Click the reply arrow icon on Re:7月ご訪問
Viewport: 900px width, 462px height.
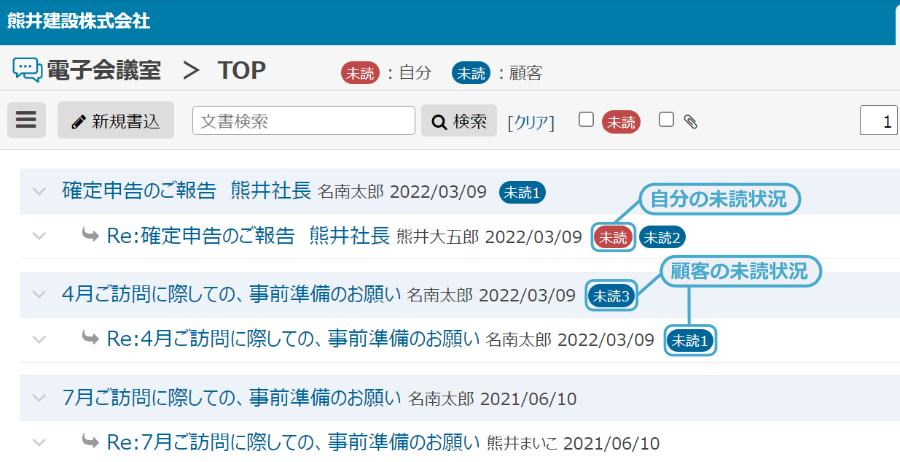[90, 441]
